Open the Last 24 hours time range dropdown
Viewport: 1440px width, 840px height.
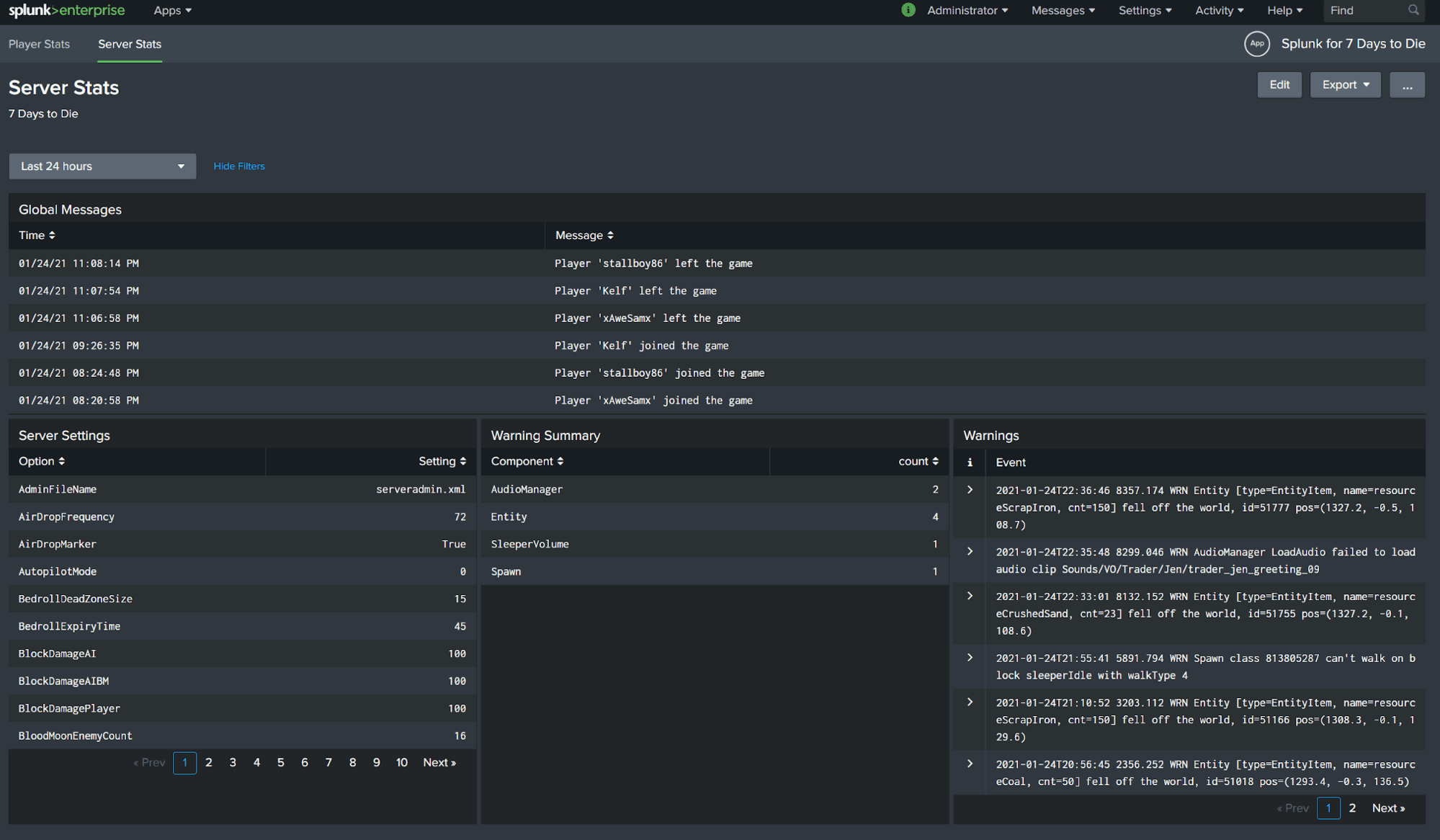(x=102, y=166)
